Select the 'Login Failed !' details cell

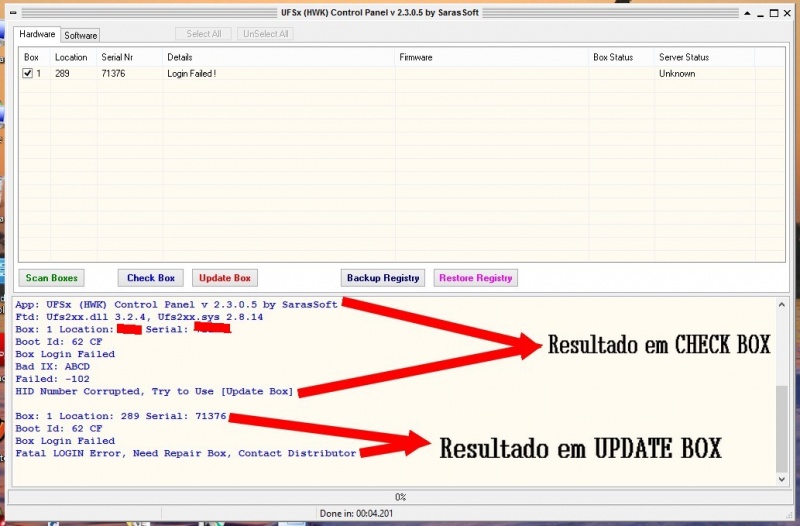[191, 73]
